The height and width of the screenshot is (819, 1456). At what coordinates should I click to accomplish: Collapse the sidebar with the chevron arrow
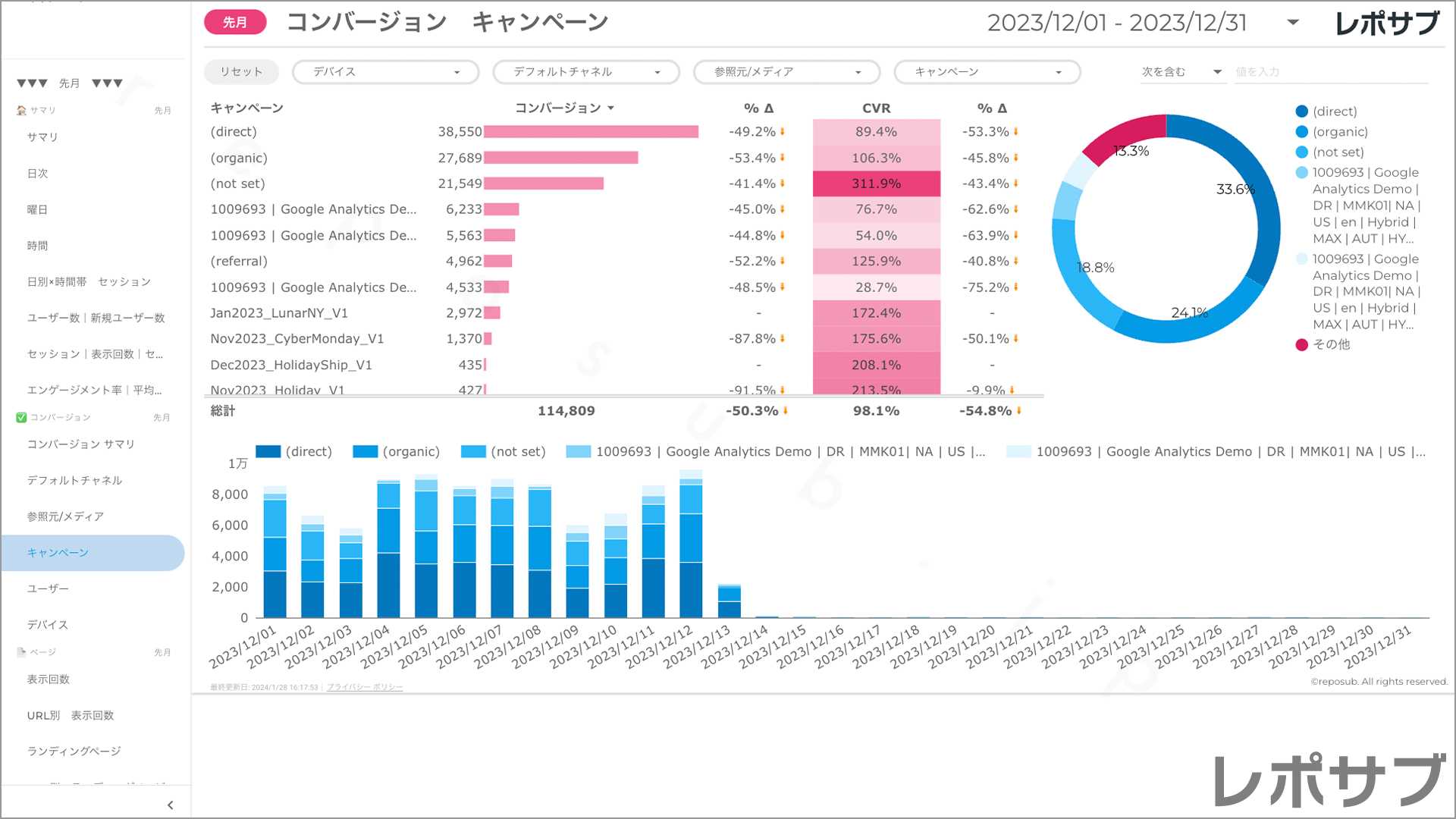click(170, 805)
